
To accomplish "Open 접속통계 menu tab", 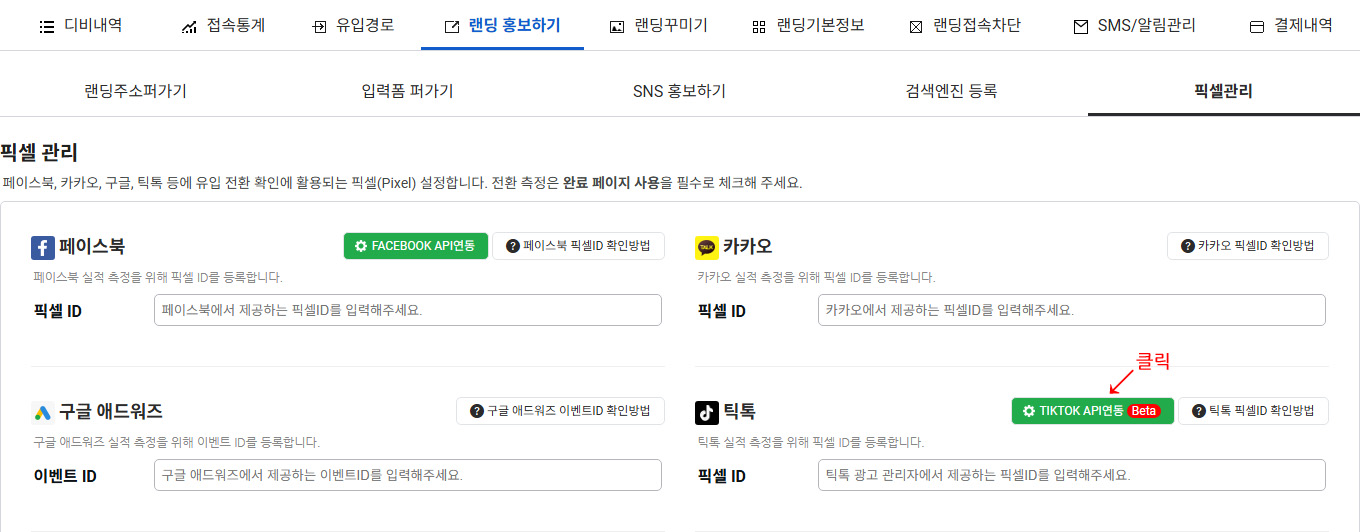I will pos(223,25).
